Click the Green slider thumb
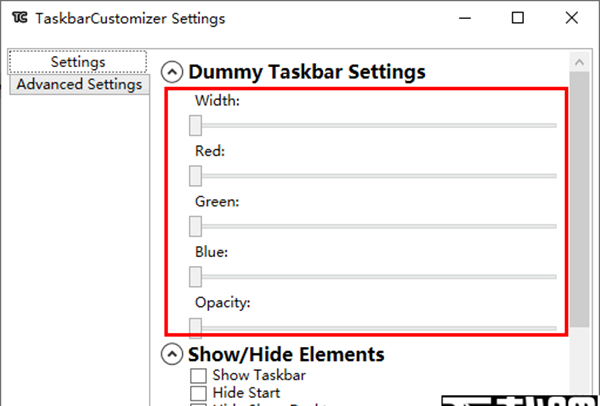 coord(195,226)
